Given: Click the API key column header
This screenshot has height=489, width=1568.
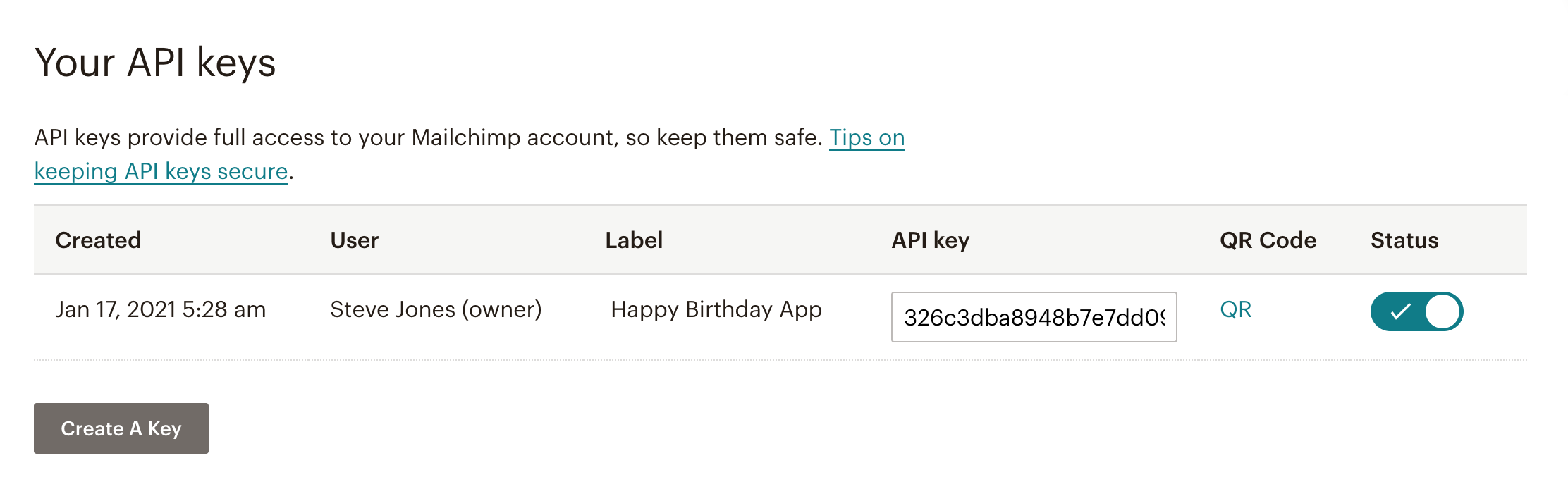Looking at the screenshot, I should (930, 240).
